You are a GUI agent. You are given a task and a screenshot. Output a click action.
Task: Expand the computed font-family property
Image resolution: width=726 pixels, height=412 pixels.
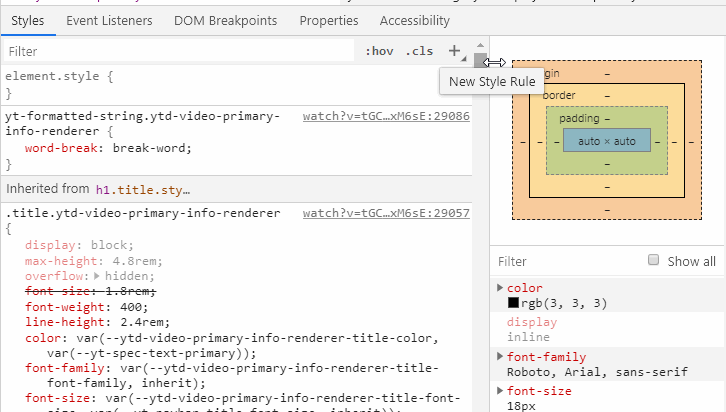coord(500,356)
